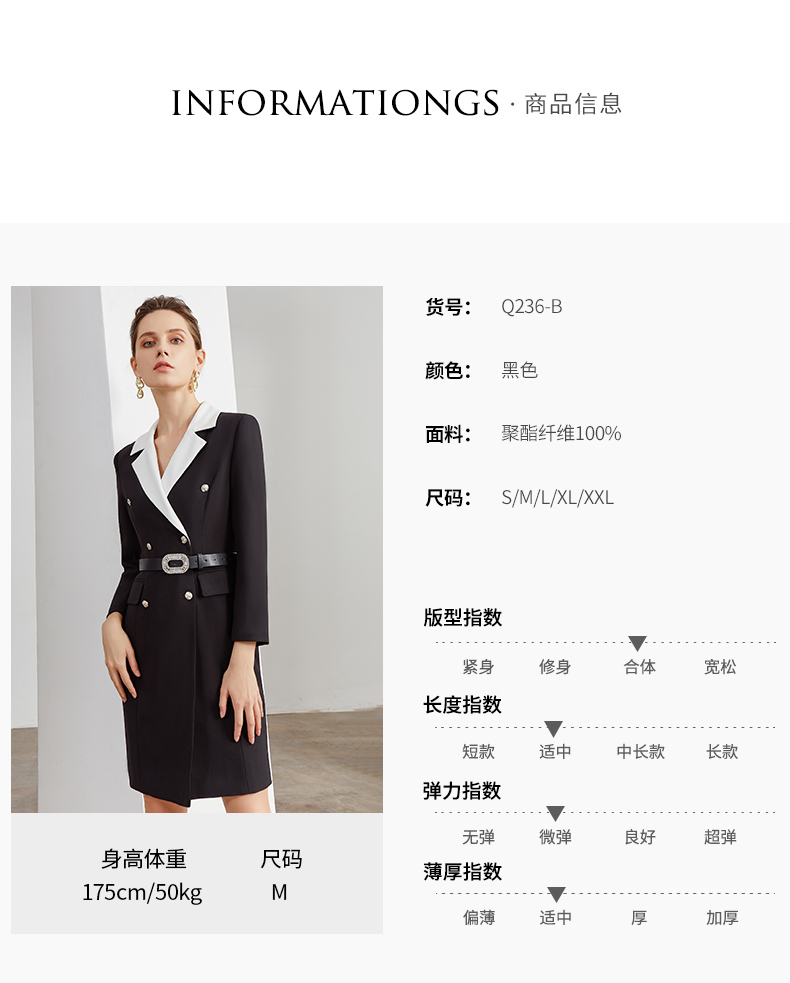Click the fabric text 聚酯纤维100%
Viewport: 790px width, 983px height.
[561, 433]
